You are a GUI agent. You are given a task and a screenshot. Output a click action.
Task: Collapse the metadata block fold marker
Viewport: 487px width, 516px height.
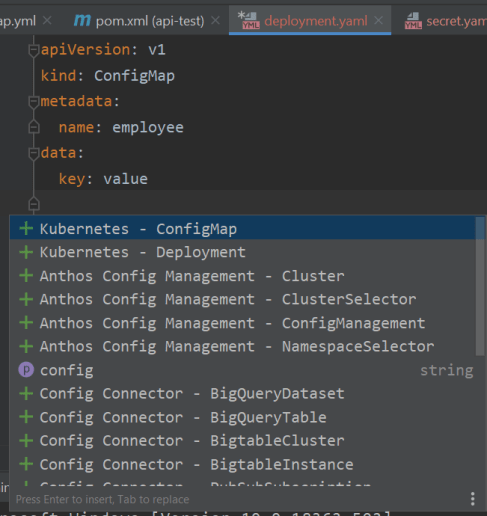click(34, 102)
